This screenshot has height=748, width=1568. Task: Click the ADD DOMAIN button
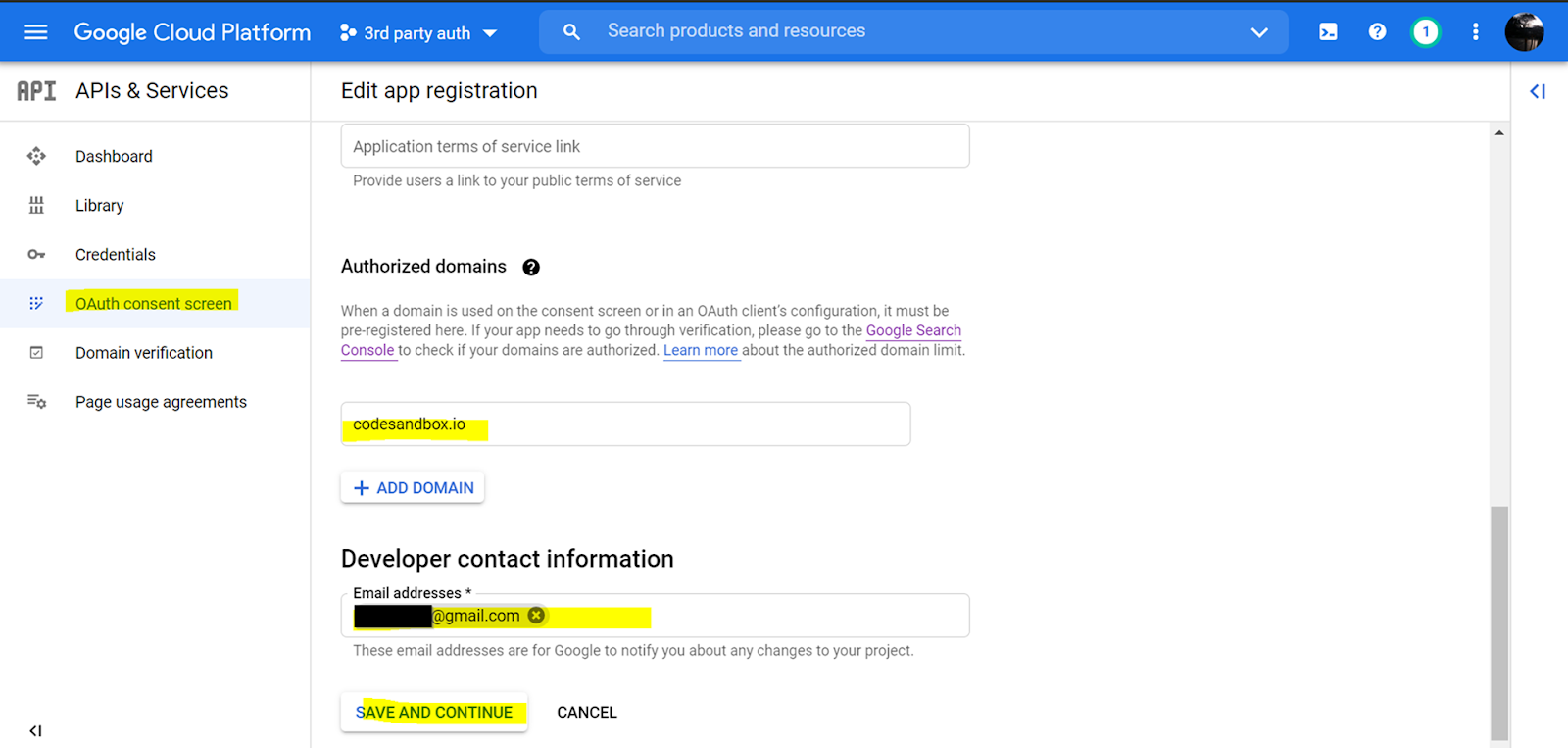point(413,487)
